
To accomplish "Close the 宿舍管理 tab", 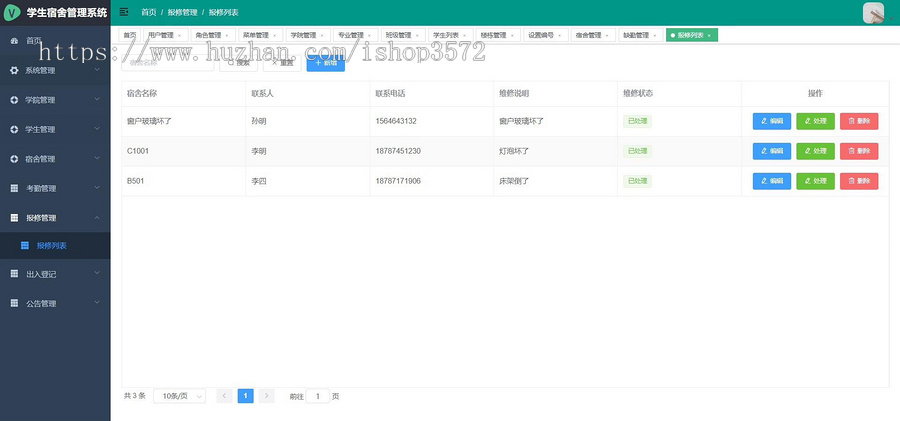I will [x=607, y=36].
